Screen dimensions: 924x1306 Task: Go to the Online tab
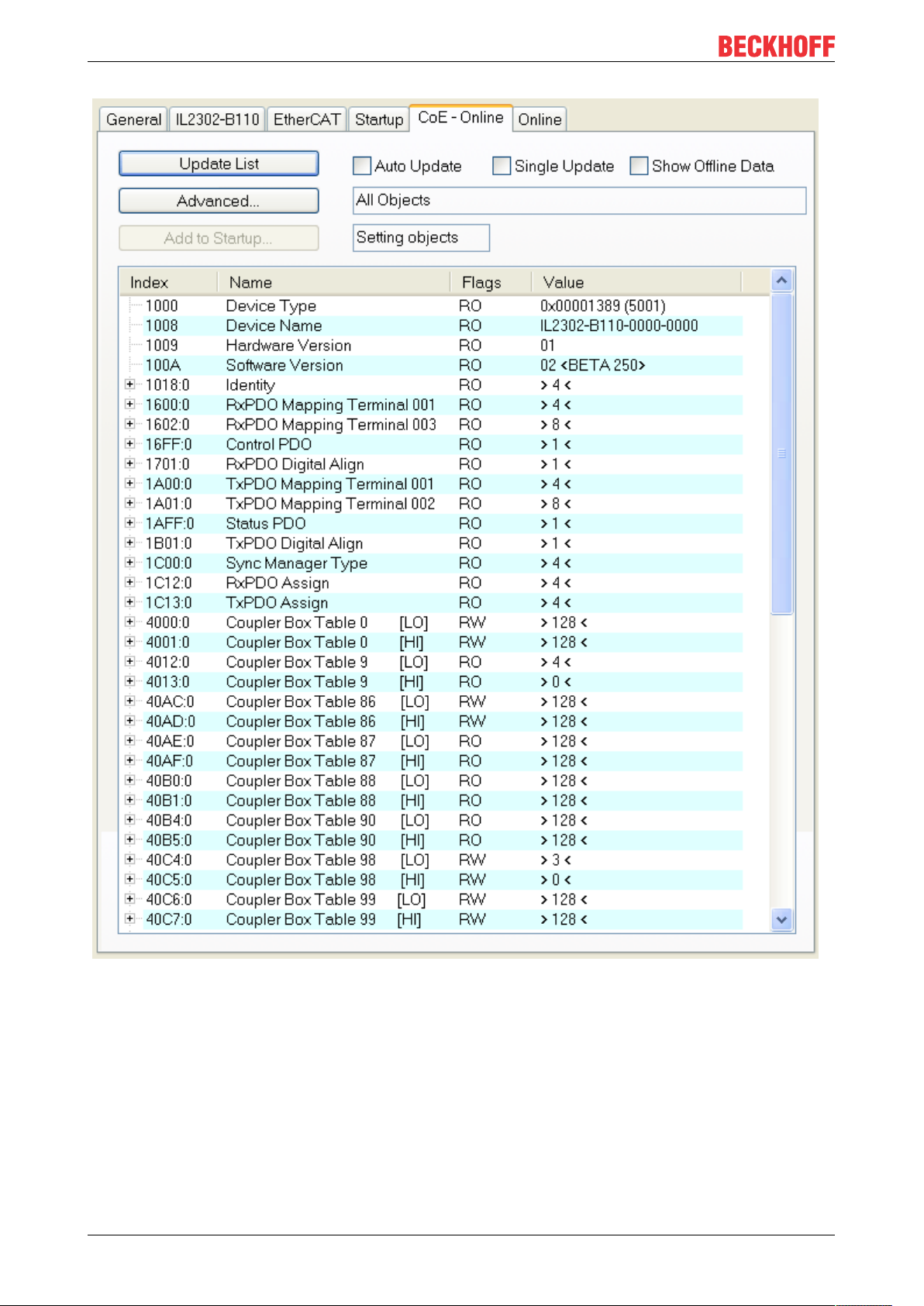540,119
